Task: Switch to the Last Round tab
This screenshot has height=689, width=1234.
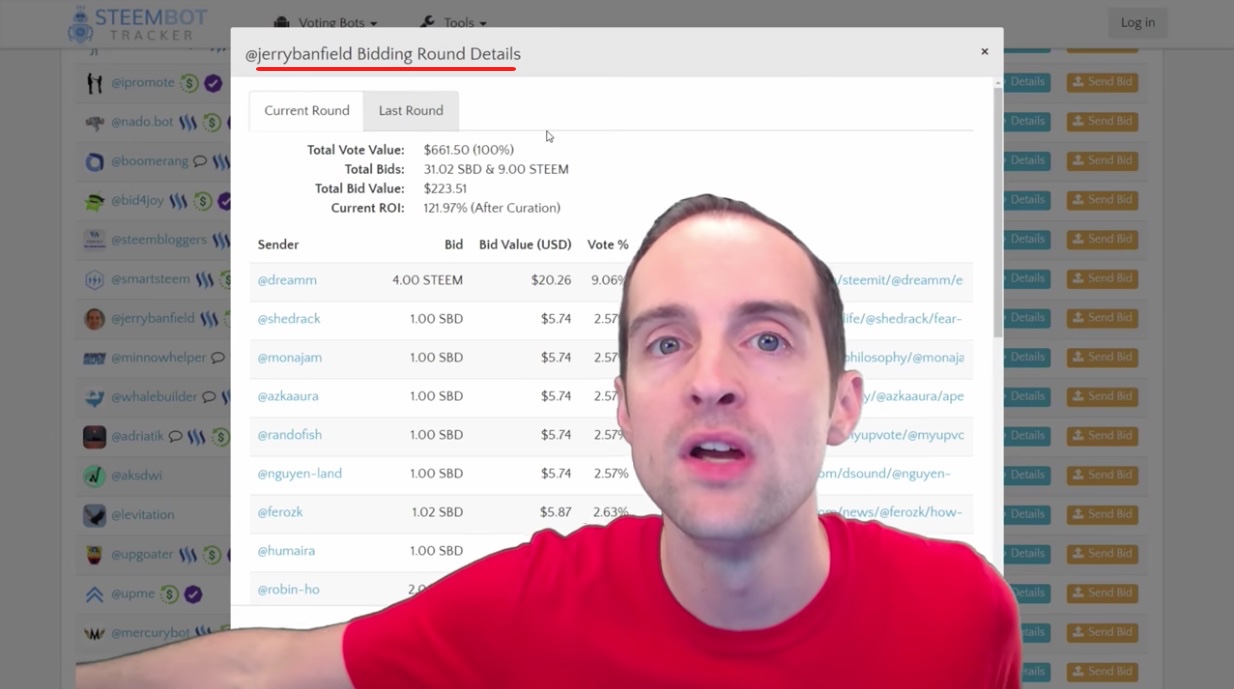Action: 411,111
